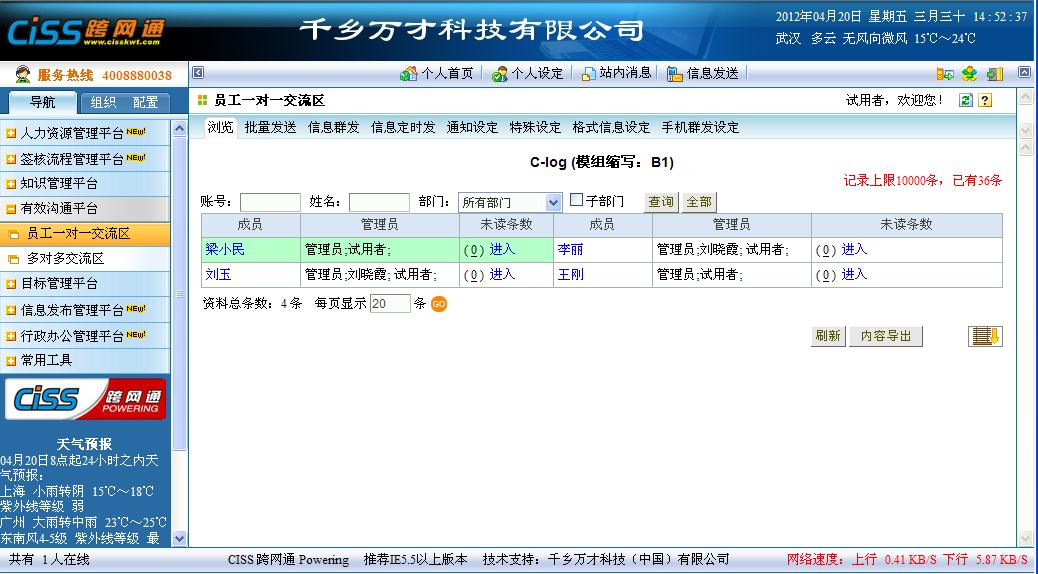Select the 批量发送 tab
Image resolution: width=1038 pixels, height=574 pixels.
click(x=270, y=127)
